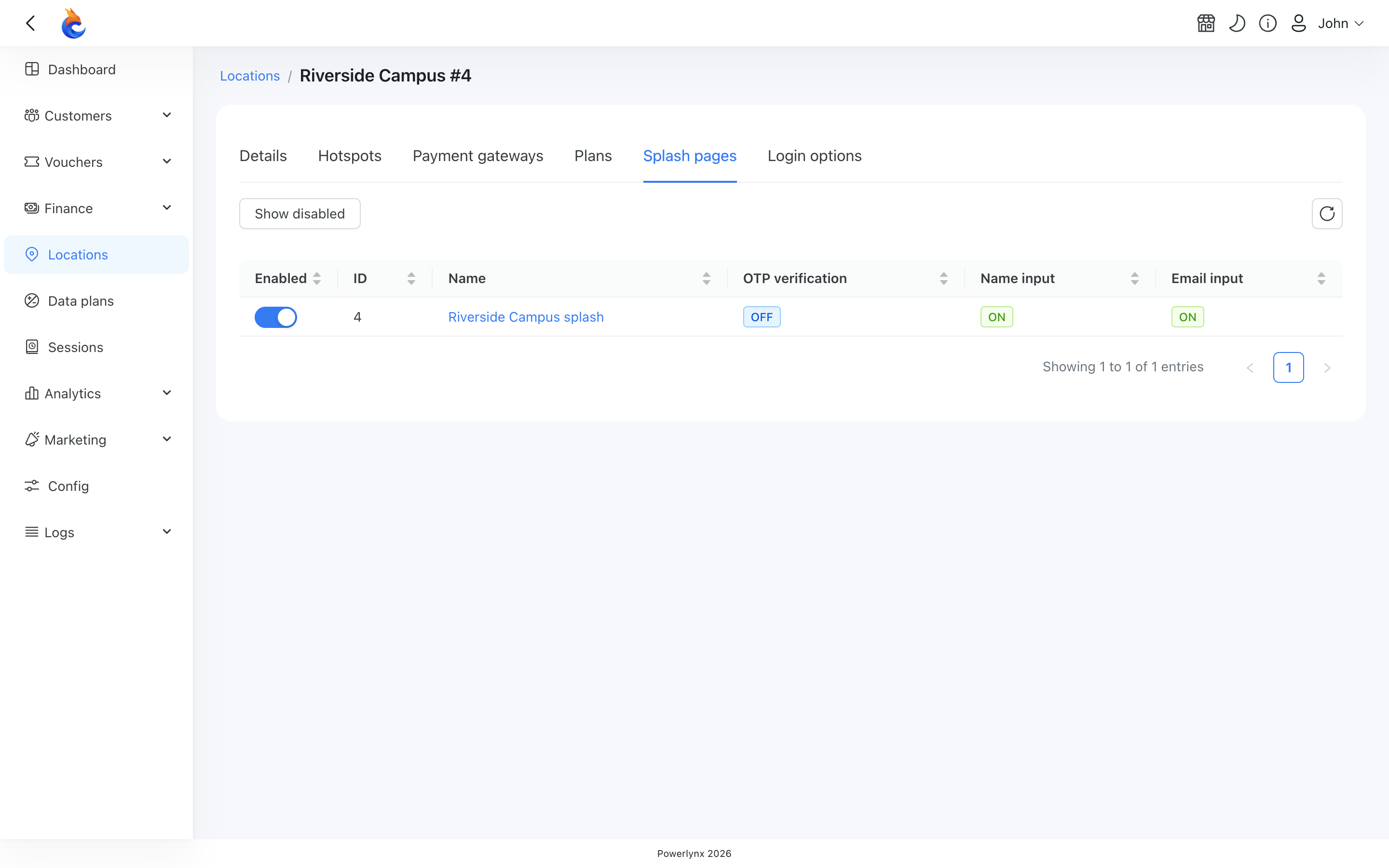Screen dimensions: 1389x868
Task: Click the Powerlynx flame logo
Action: [73, 23]
